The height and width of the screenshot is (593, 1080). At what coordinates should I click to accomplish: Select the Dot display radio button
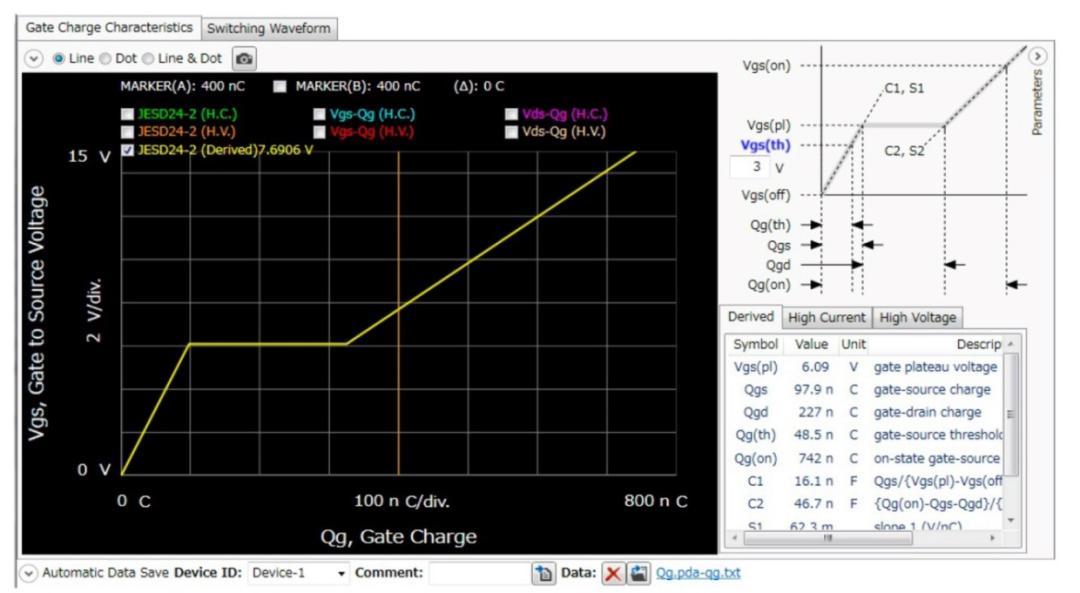[105, 59]
